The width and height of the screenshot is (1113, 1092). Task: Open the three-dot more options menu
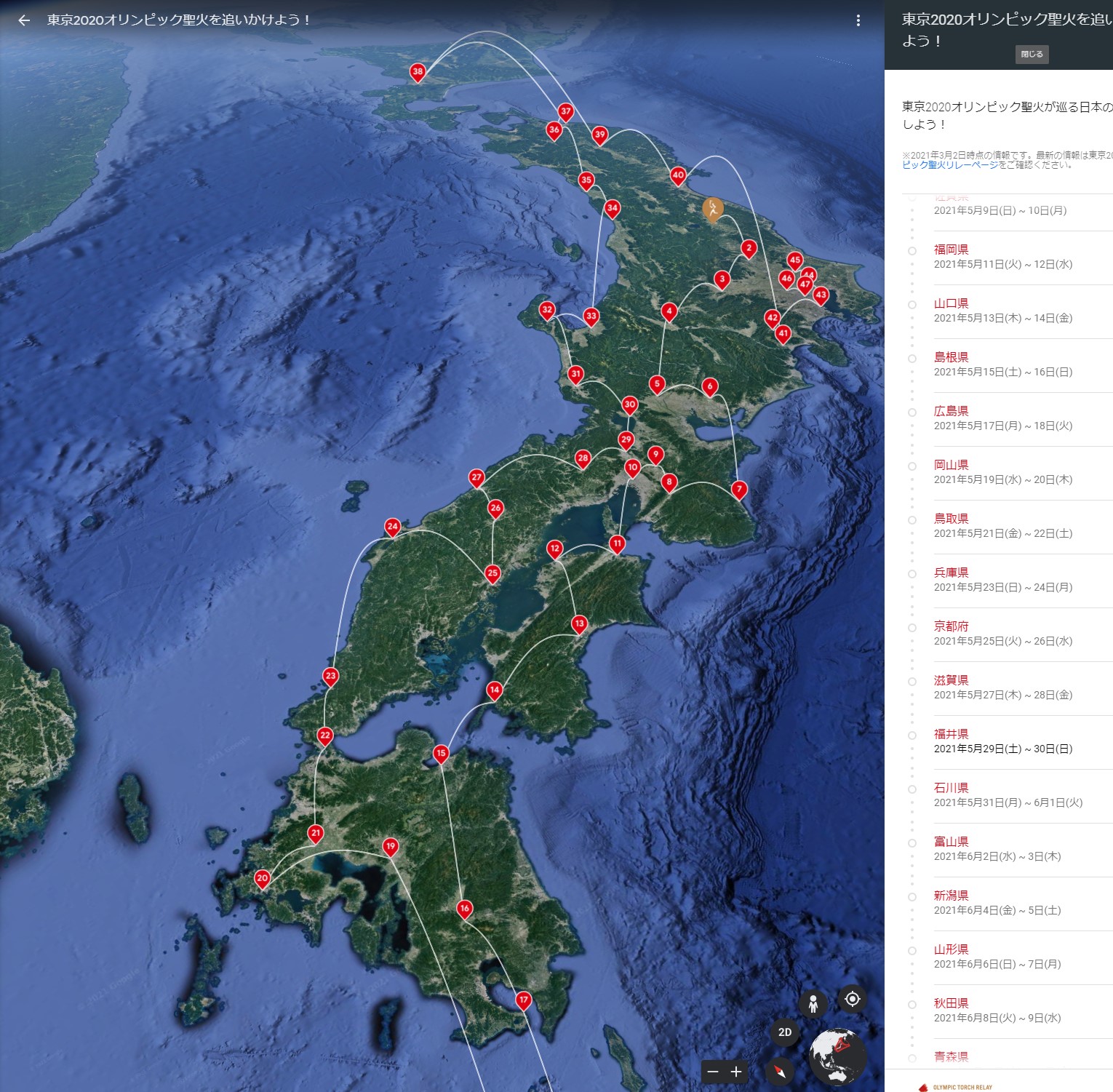click(x=858, y=20)
